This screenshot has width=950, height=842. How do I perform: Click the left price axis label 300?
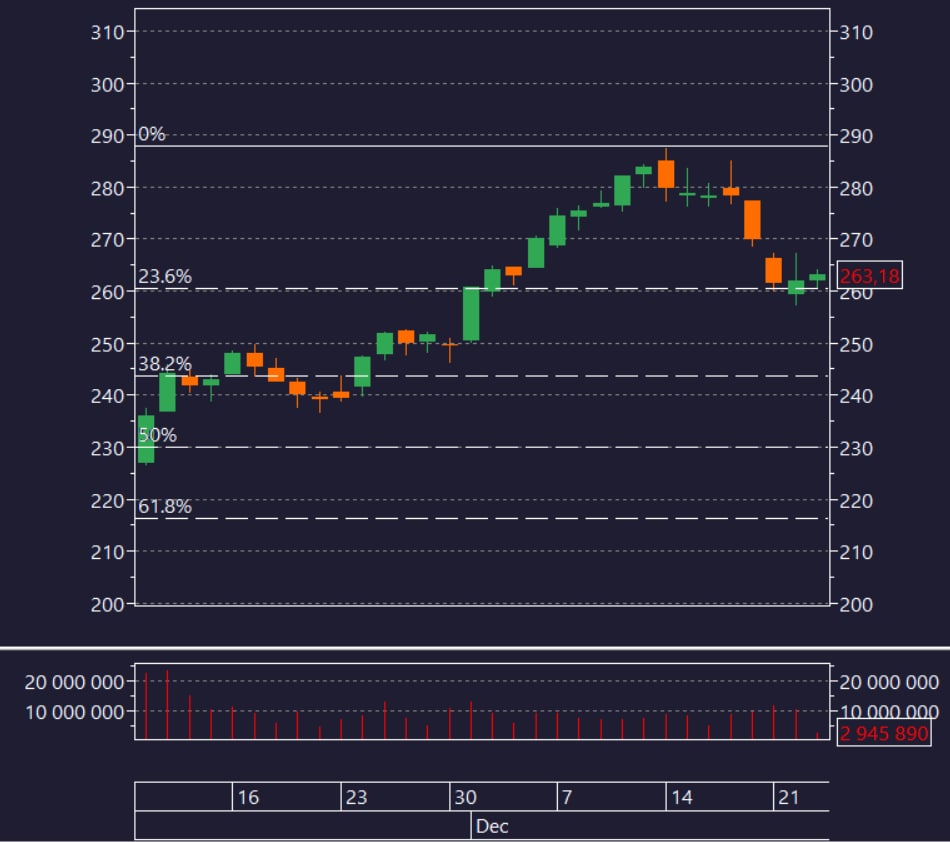click(x=107, y=84)
